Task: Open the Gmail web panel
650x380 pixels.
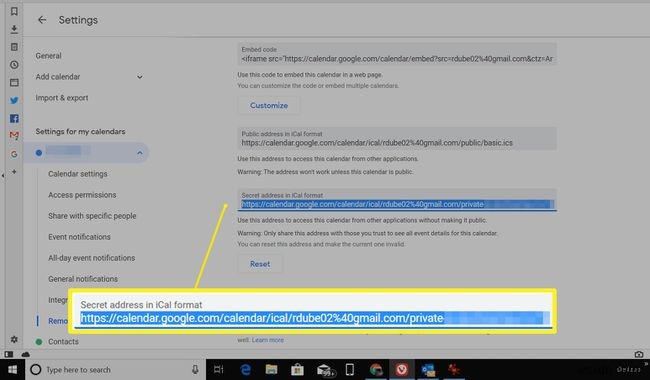Action: 14,136
